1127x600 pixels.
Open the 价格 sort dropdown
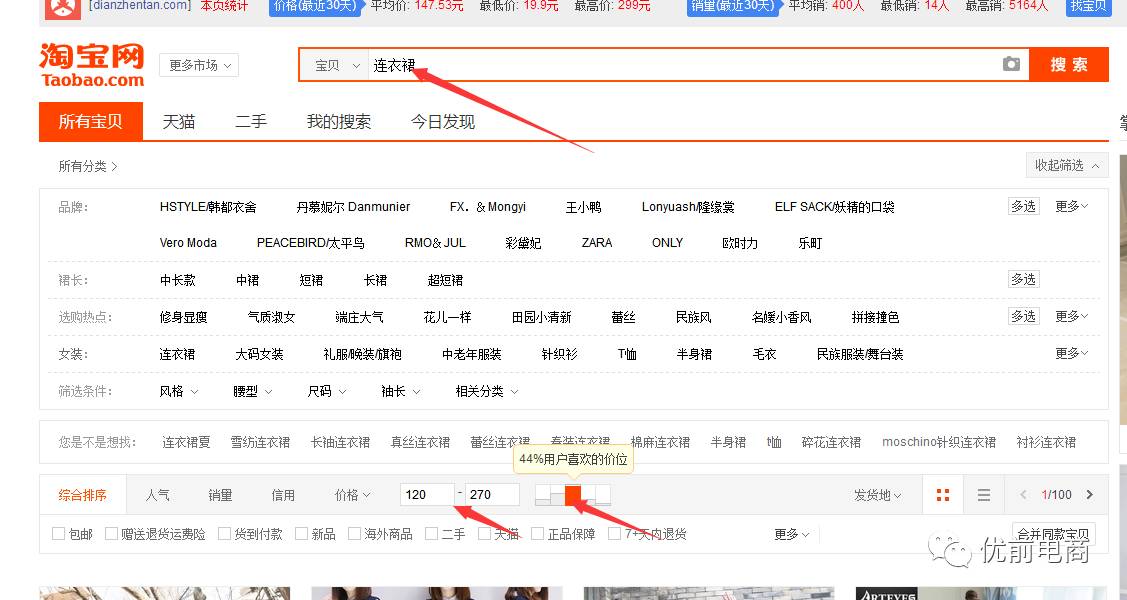pyautogui.click(x=352, y=494)
